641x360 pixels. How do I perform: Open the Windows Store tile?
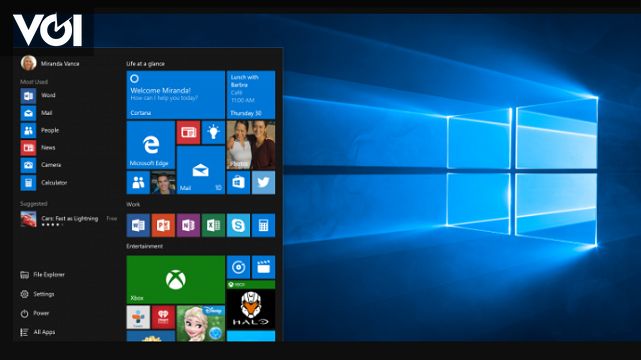tap(238, 183)
